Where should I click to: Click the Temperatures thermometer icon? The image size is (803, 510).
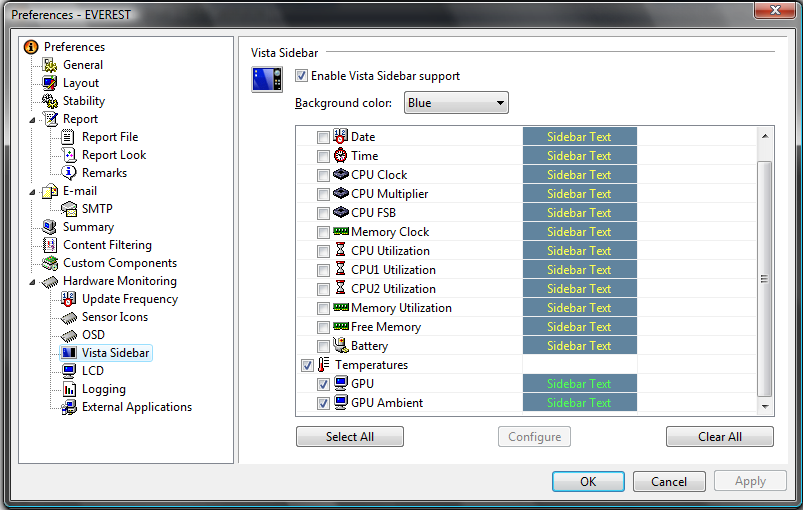(324, 365)
